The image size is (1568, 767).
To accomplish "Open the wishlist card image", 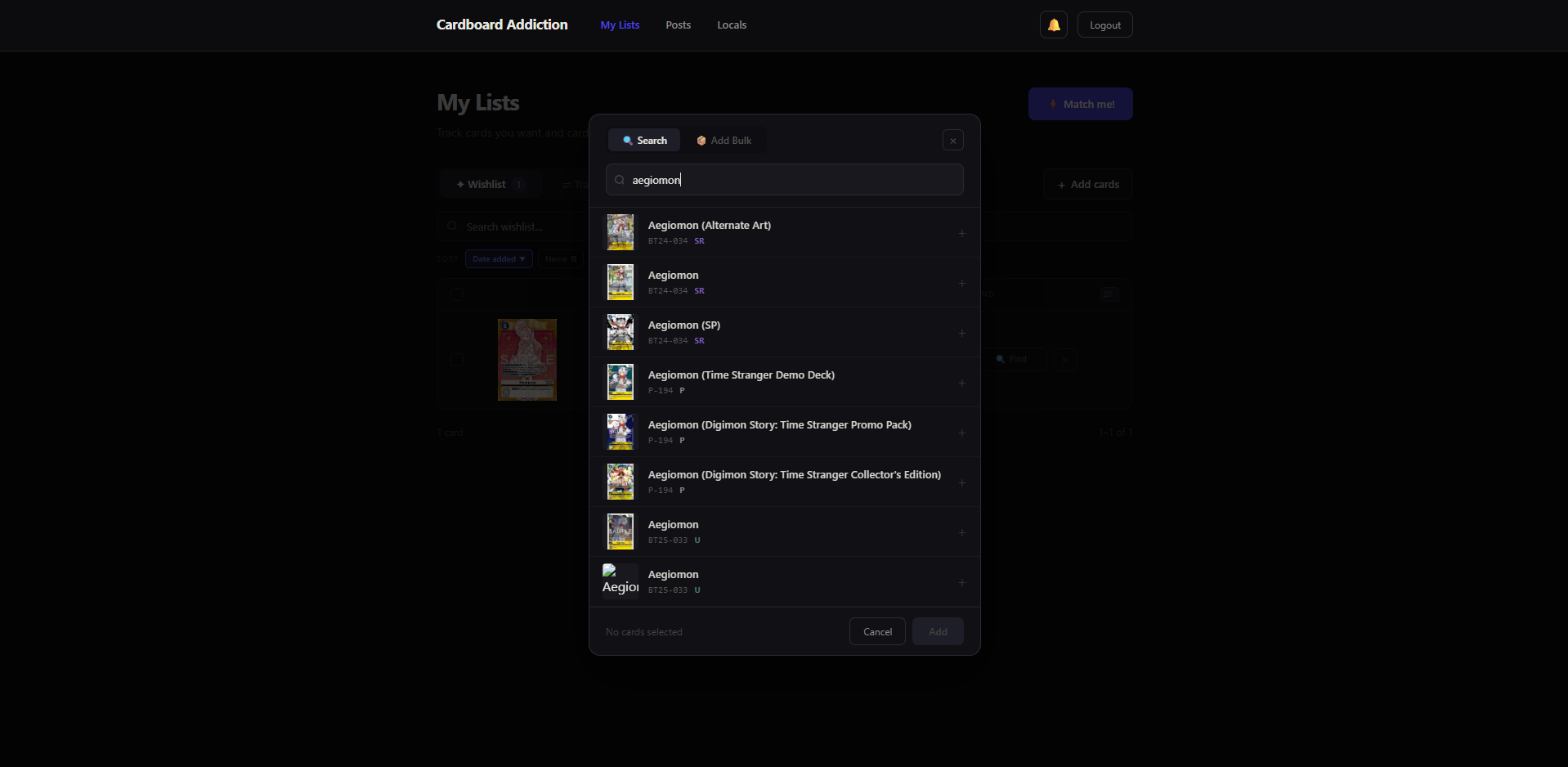I will click(x=527, y=360).
